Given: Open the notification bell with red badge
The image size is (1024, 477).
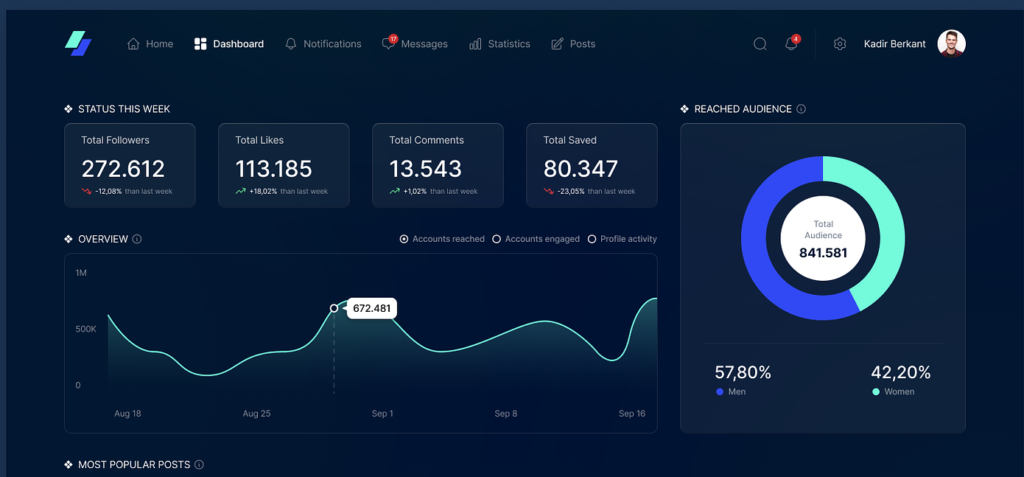Looking at the screenshot, I should click(791, 44).
